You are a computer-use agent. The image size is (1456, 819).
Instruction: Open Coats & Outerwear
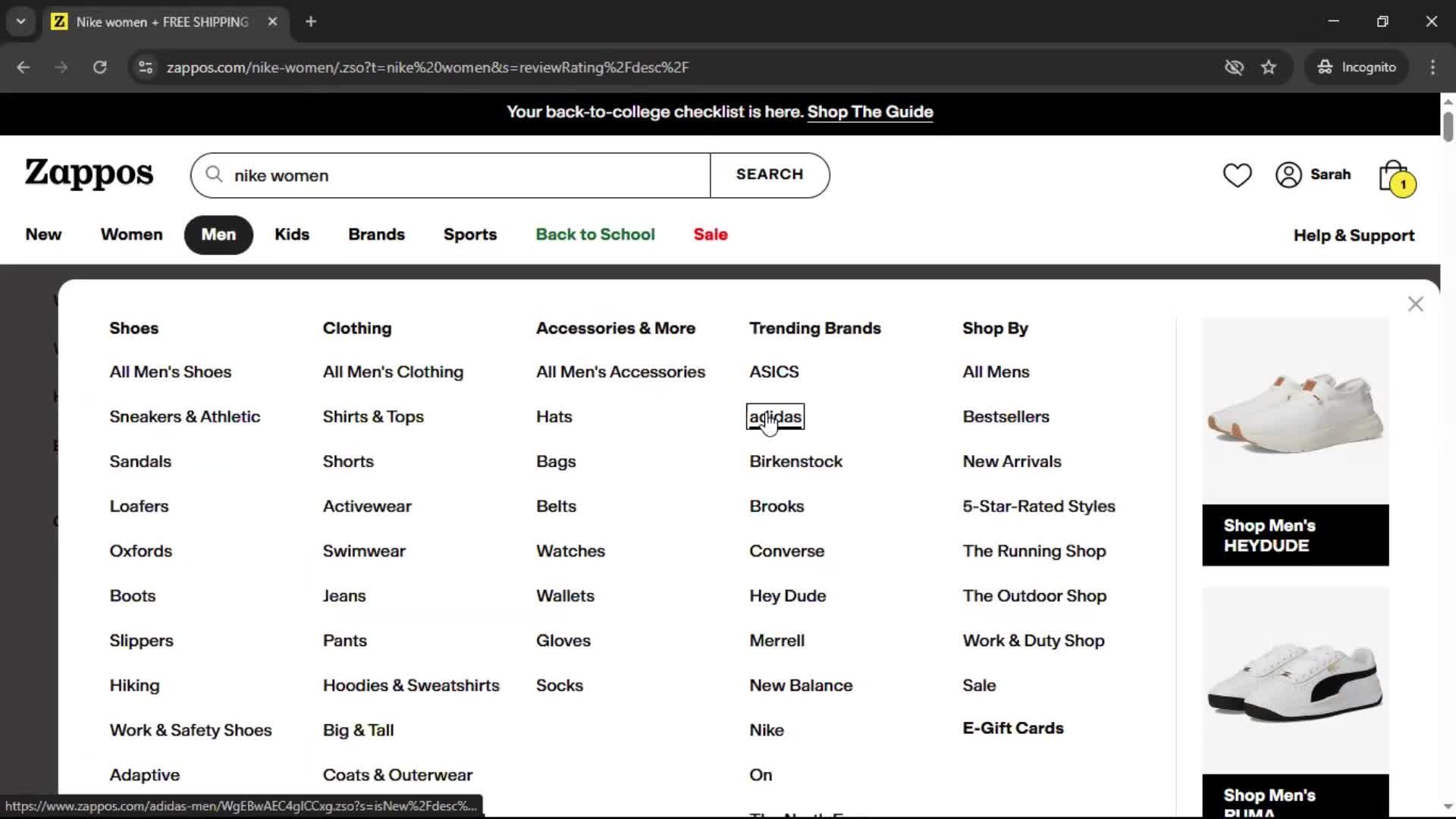pyautogui.click(x=397, y=774)
